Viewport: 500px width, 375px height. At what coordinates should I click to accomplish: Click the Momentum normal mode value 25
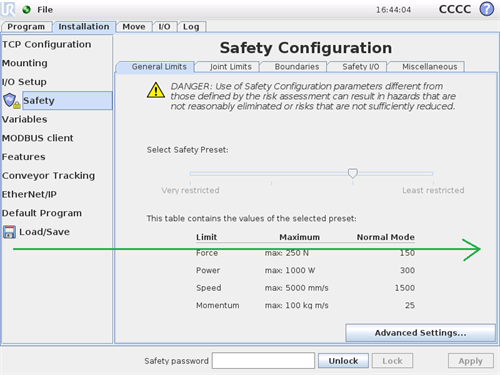tap(410, 305)
